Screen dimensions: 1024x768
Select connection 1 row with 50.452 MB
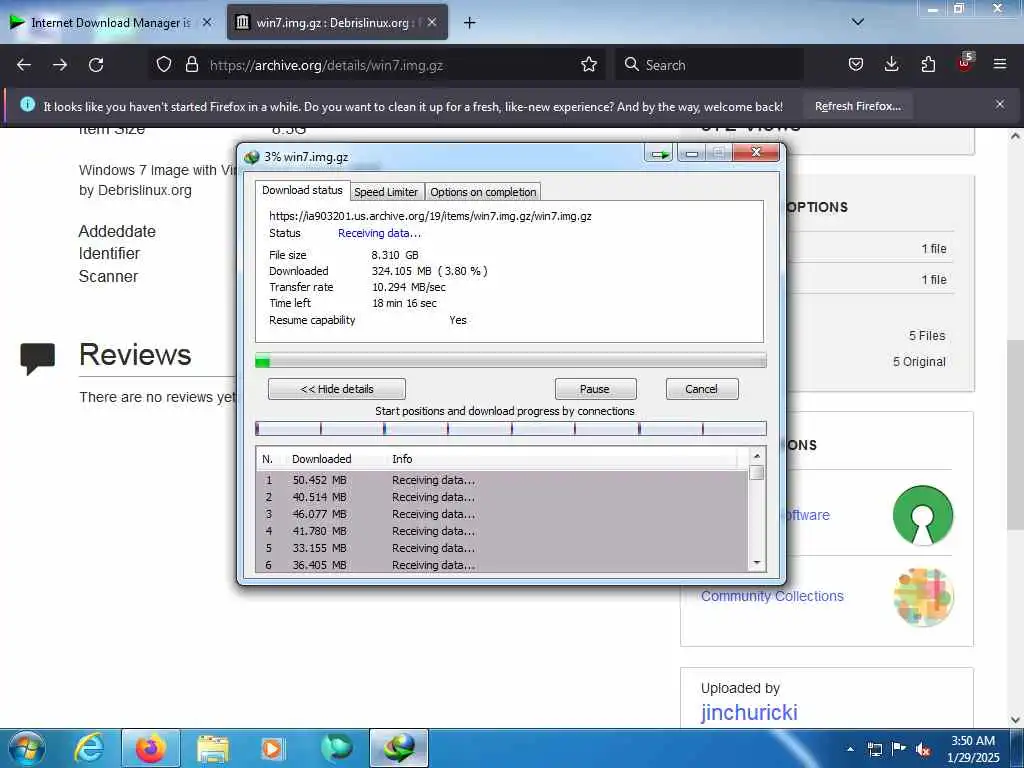(502, 480)
